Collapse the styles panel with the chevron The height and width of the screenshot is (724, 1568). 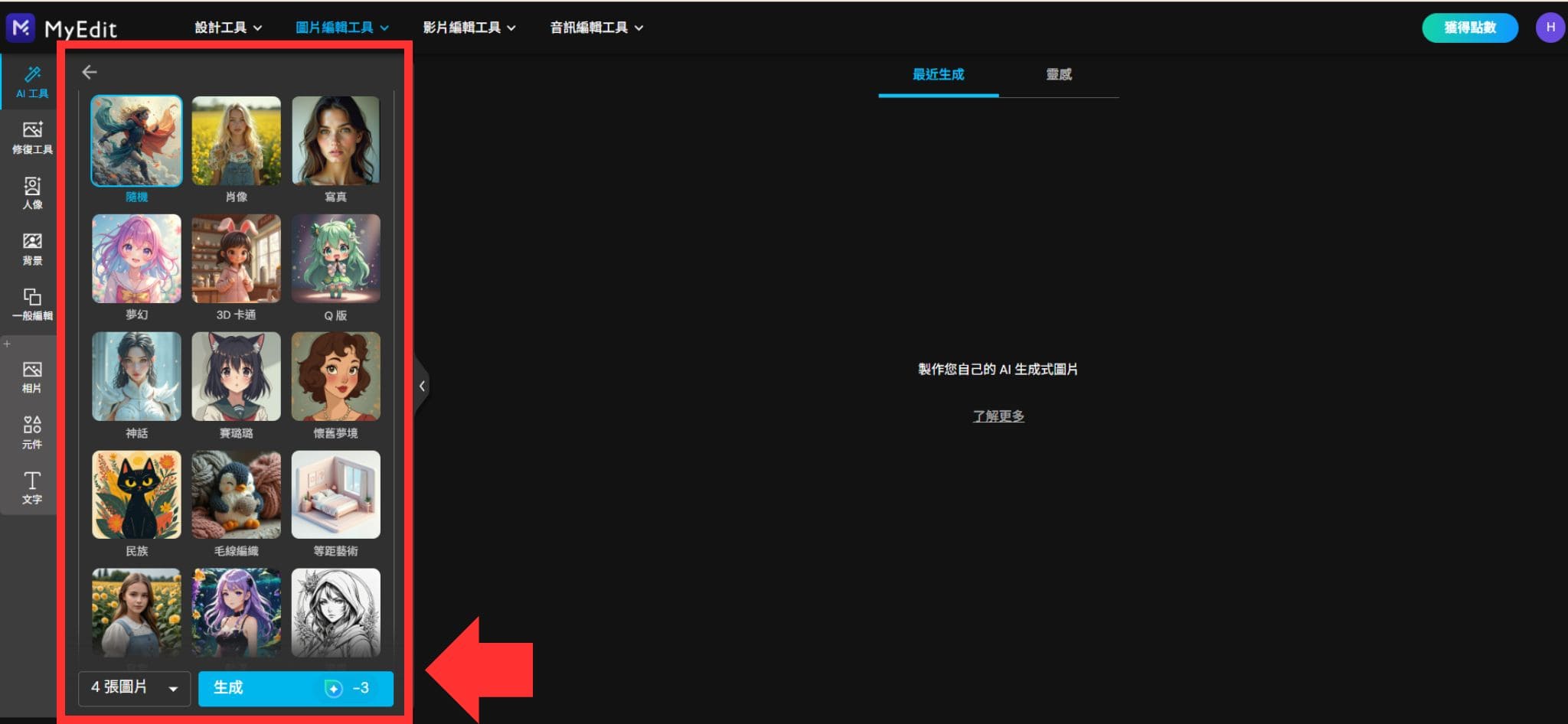pyautogui.click(x=422, y=386)
